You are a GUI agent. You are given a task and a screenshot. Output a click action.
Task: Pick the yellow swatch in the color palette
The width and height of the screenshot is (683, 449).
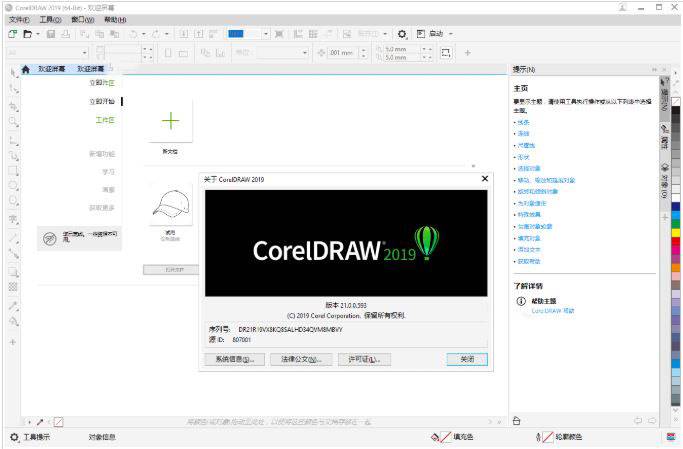(676, 233)
